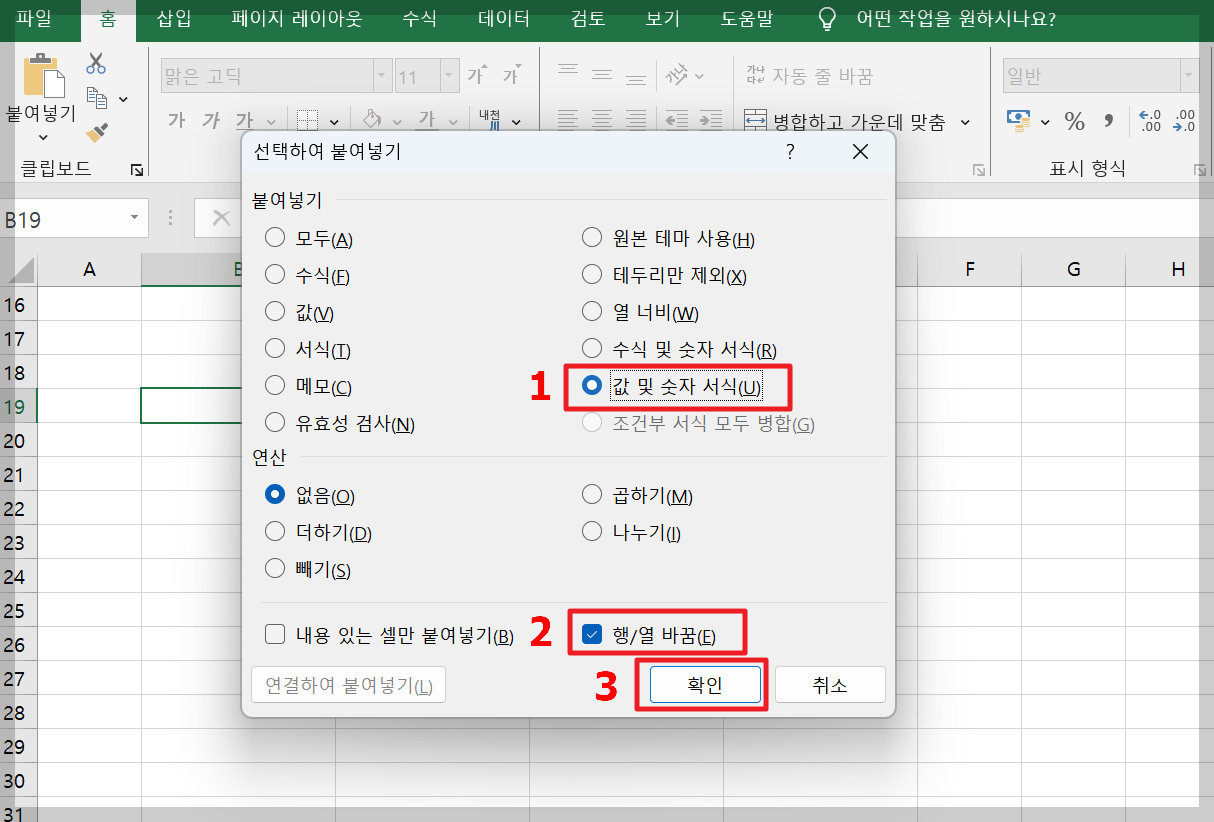Image resolution: width=1214 pixels, height=822 pixels.
Task: Click the Cut scissors icon
Action: (x=95, y=63)
